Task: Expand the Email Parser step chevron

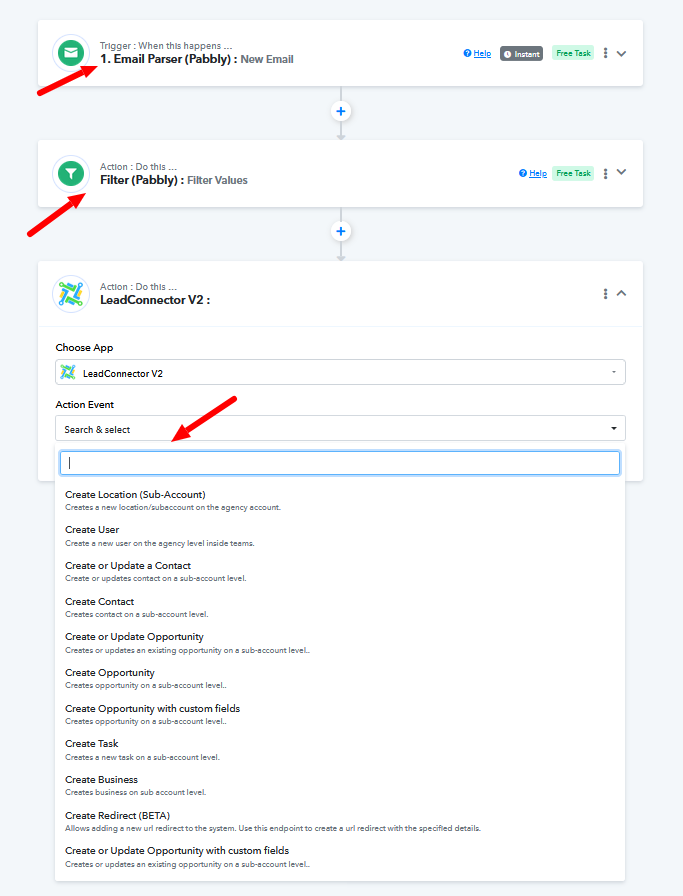Action: pos(621,53)
